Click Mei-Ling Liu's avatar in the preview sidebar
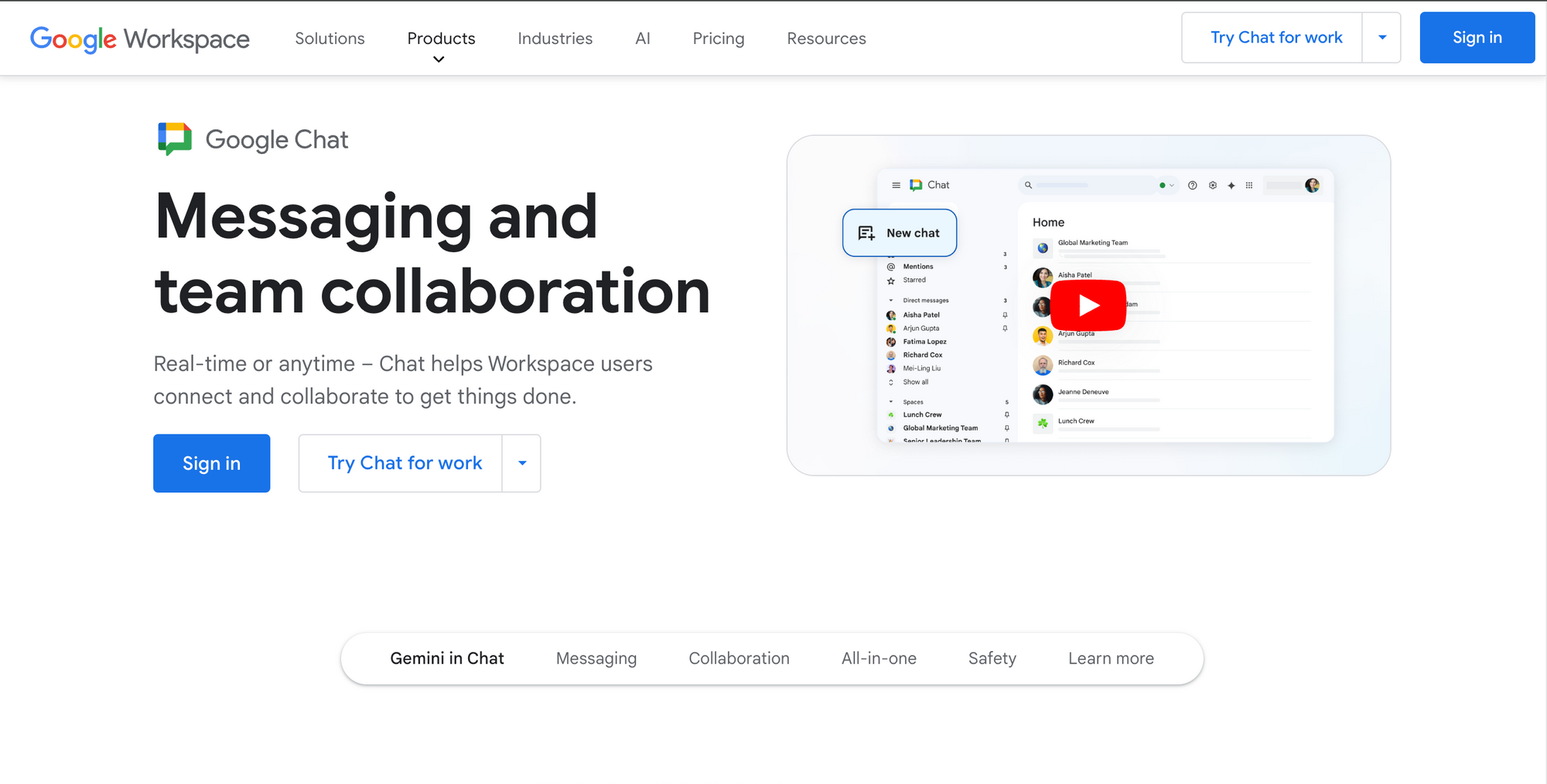This screenshot has width=1547, height=784. (x=891, y=369)
